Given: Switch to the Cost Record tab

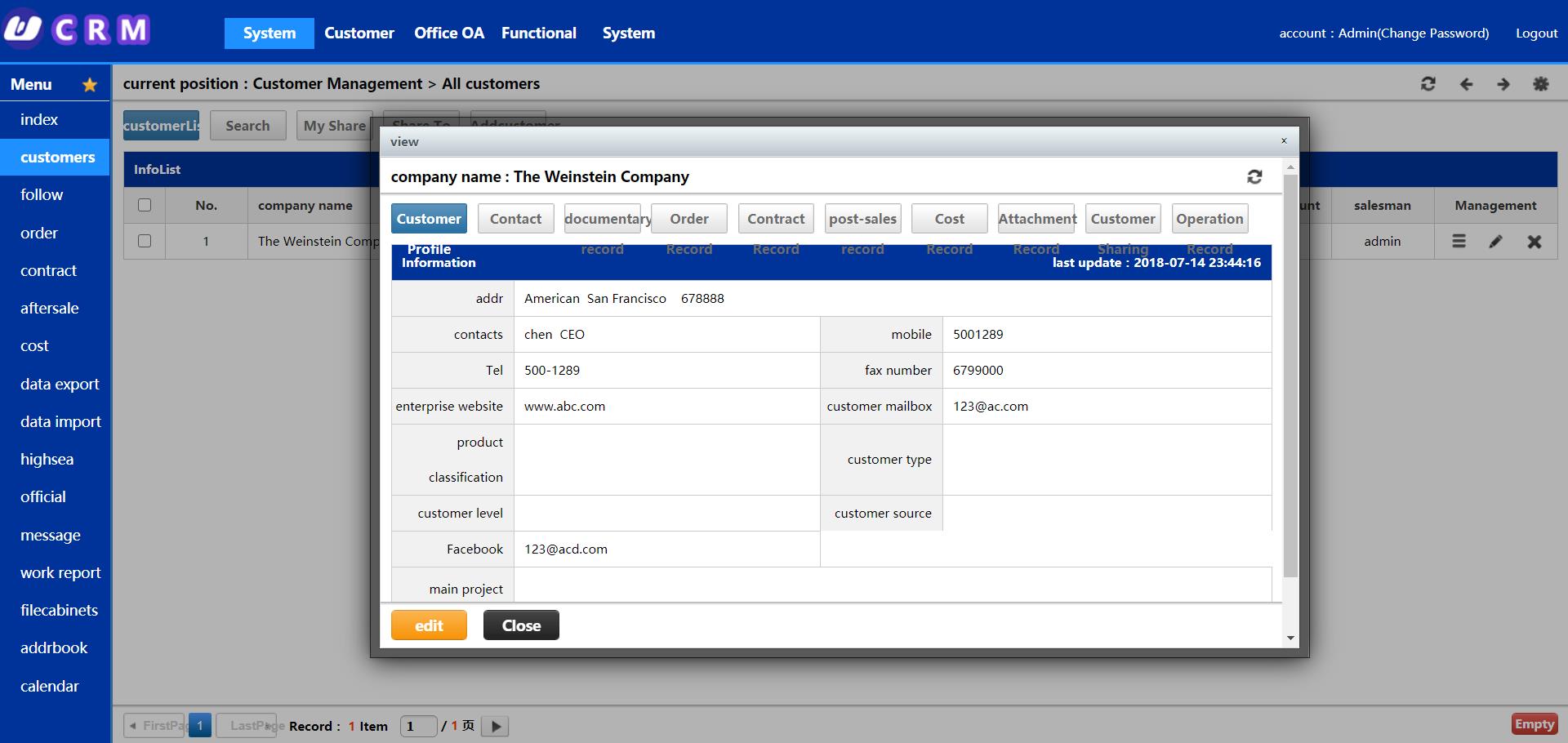Looking at the screenshot, I should (950, 218).
